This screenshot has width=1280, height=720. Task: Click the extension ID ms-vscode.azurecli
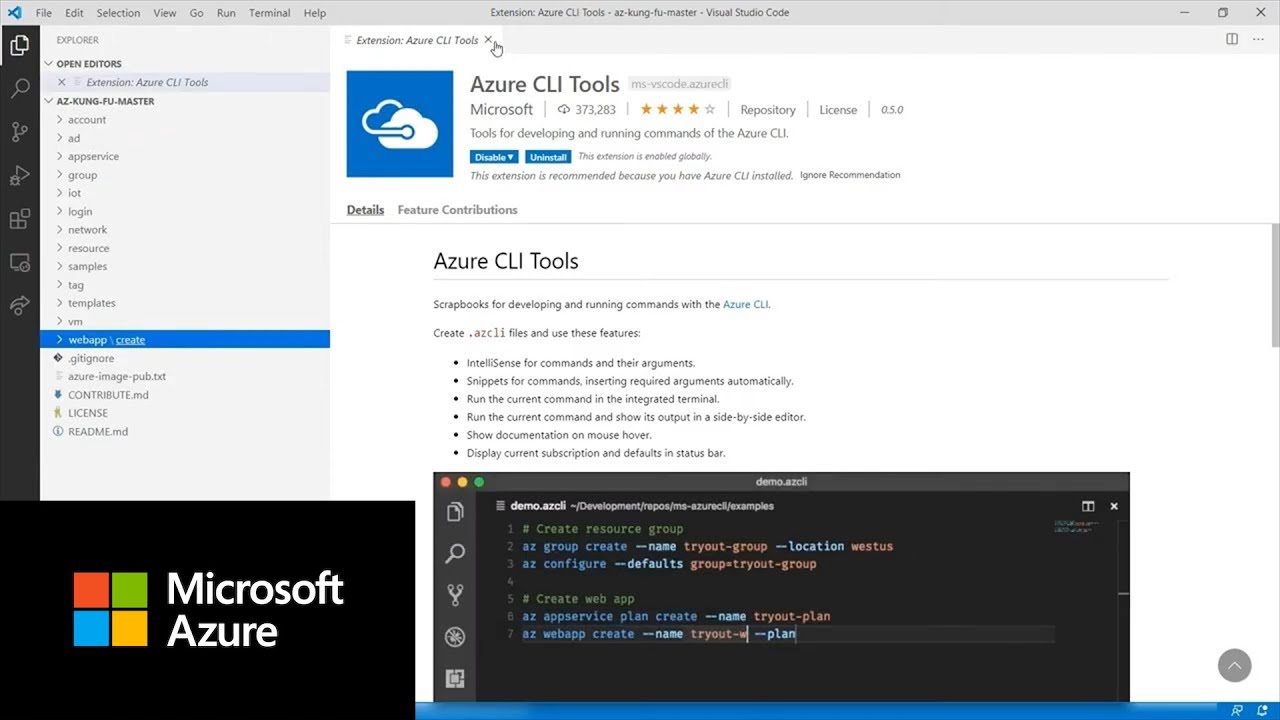[x=680, y=85]
